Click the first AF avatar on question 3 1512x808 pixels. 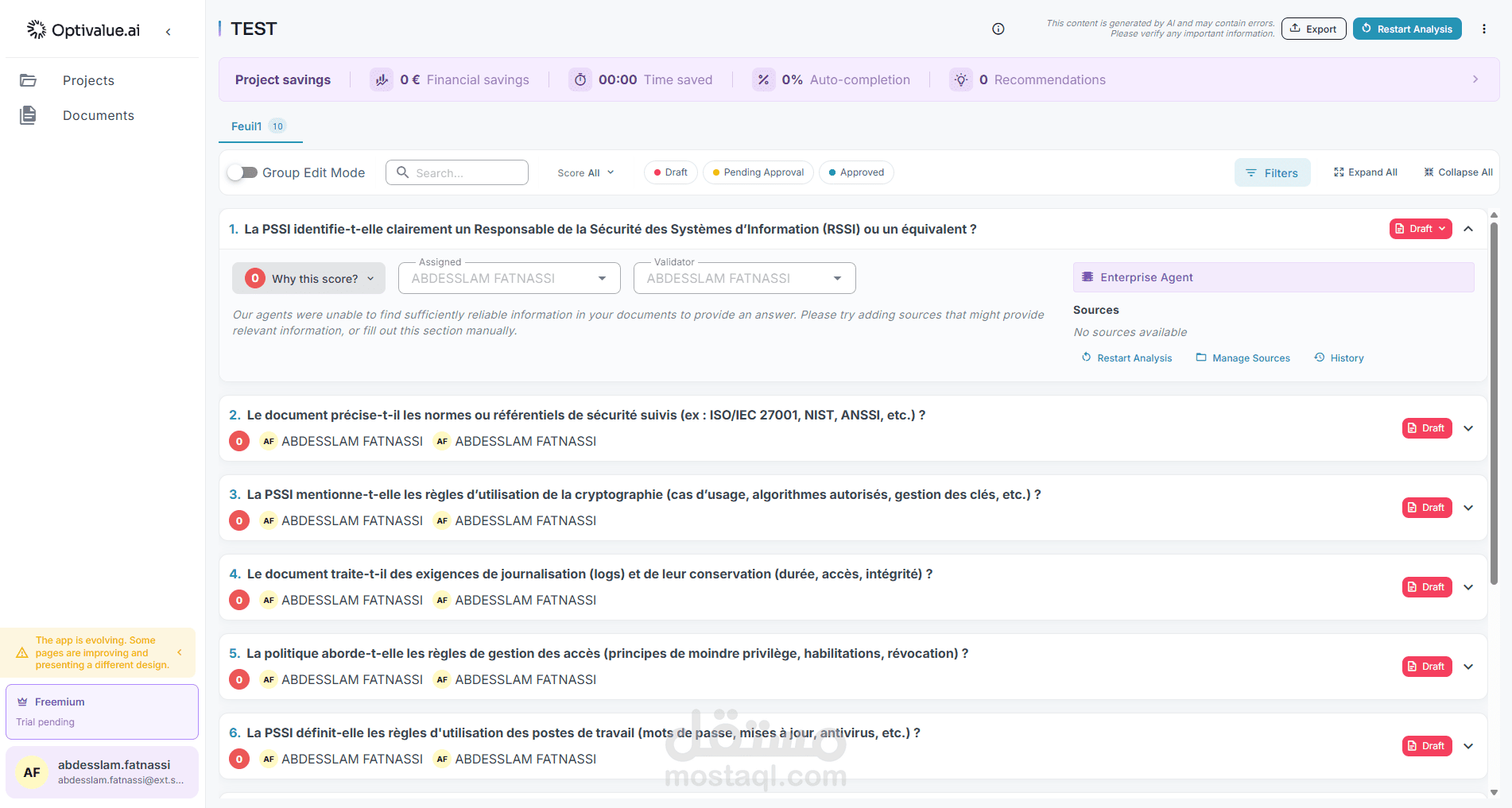click(x=269, y=520)
